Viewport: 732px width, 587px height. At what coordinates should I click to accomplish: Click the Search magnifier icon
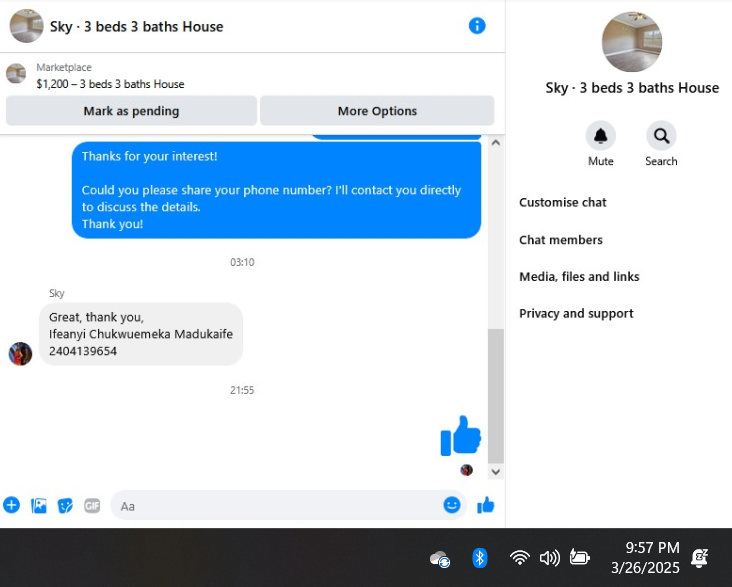[x=661, y=136]
